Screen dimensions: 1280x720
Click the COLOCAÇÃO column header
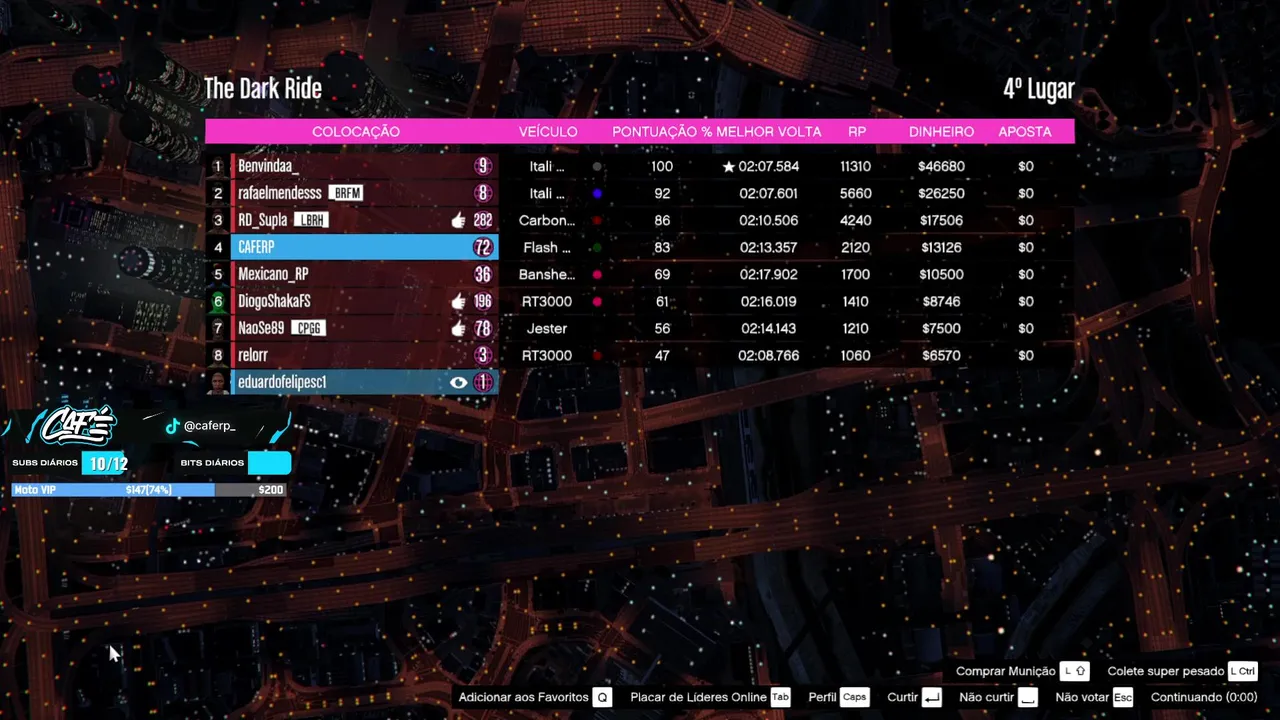pos(356,132)
